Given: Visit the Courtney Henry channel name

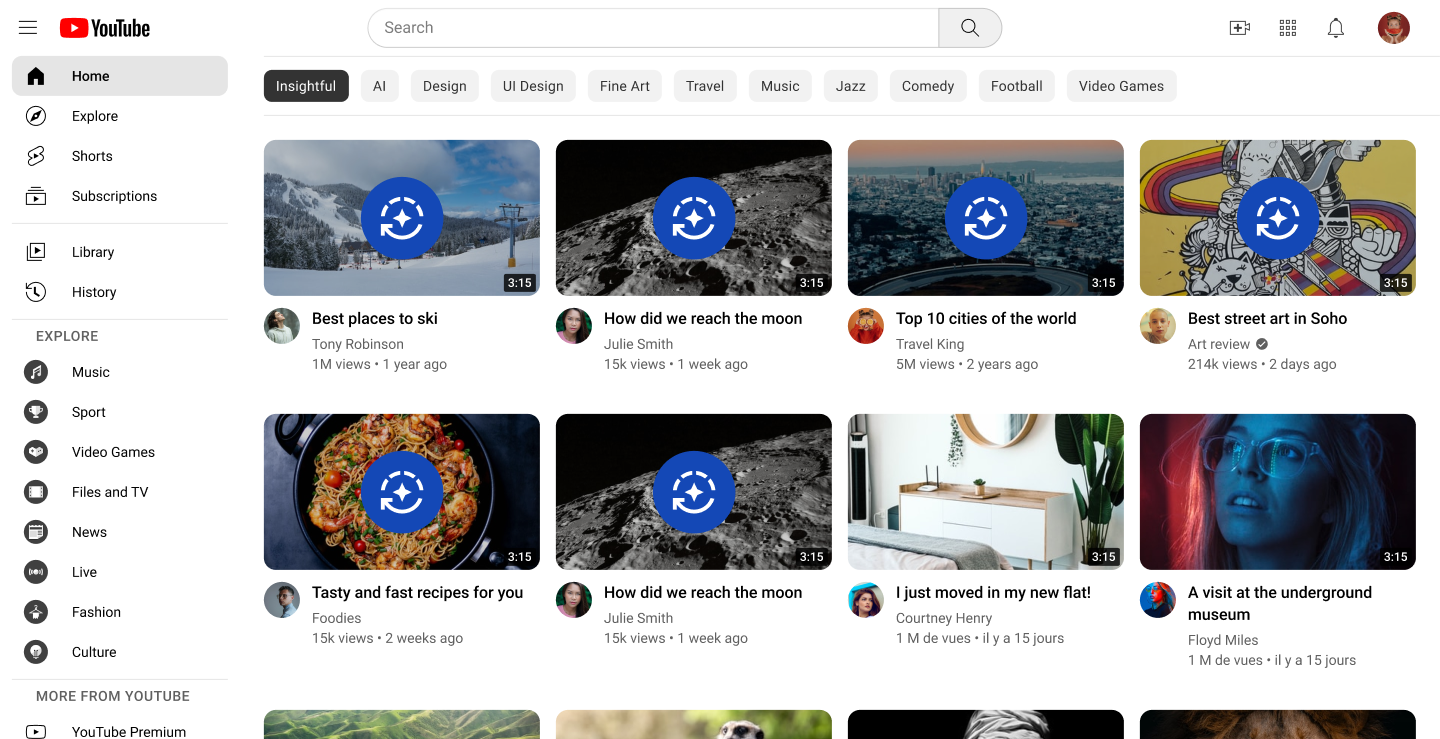Looking at the screenshot, I should pos(944,618).
